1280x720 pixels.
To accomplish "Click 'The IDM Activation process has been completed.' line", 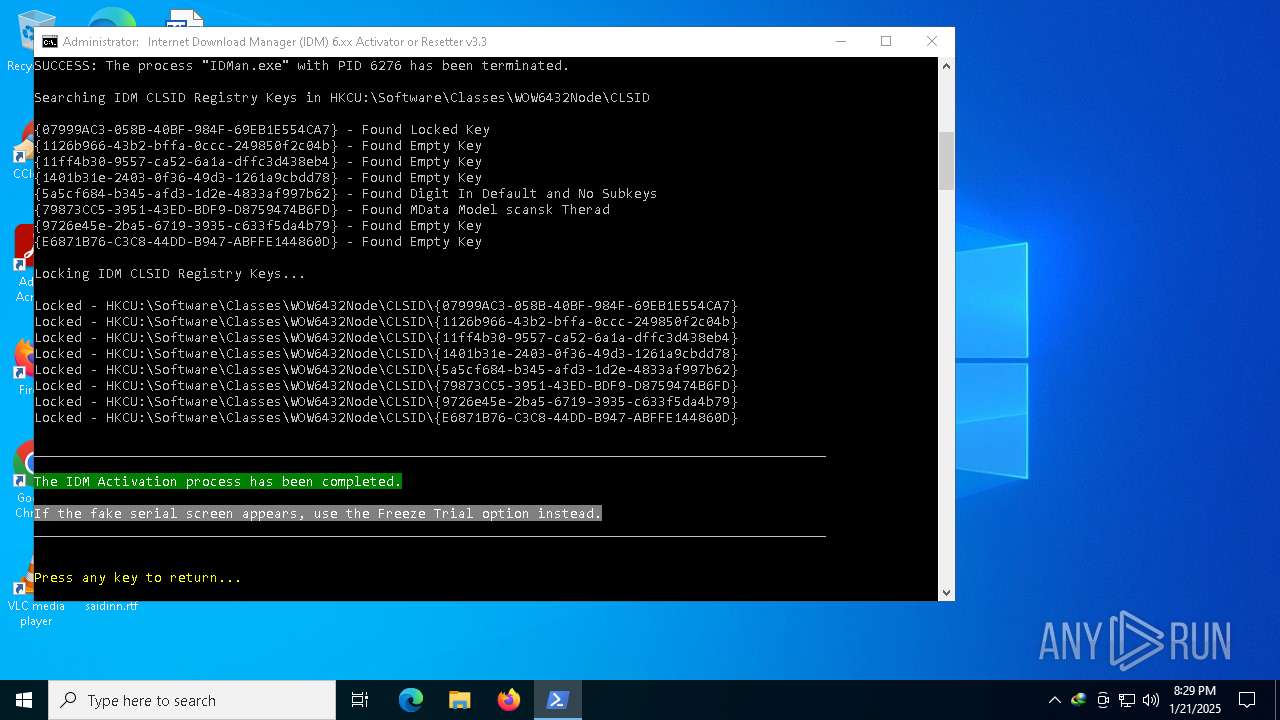I will 218,481.
